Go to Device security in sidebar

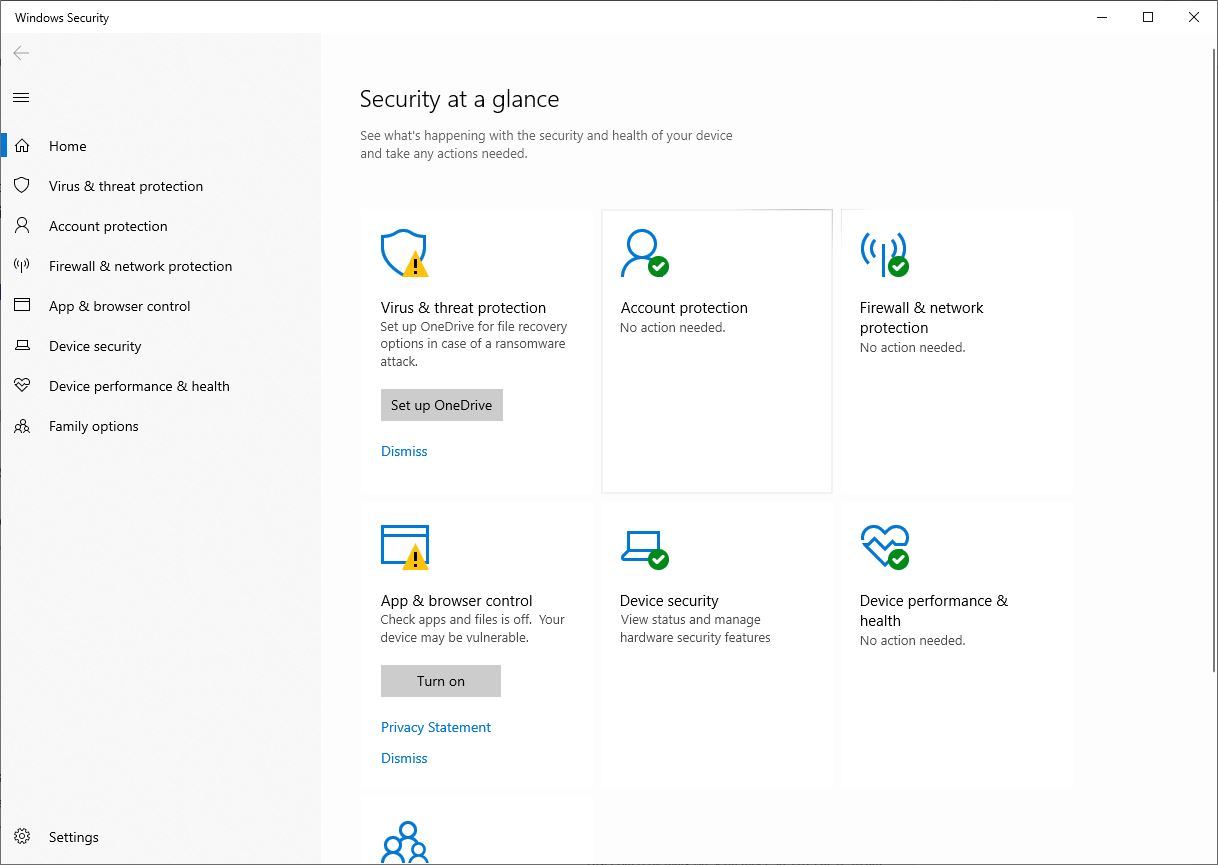95,346
